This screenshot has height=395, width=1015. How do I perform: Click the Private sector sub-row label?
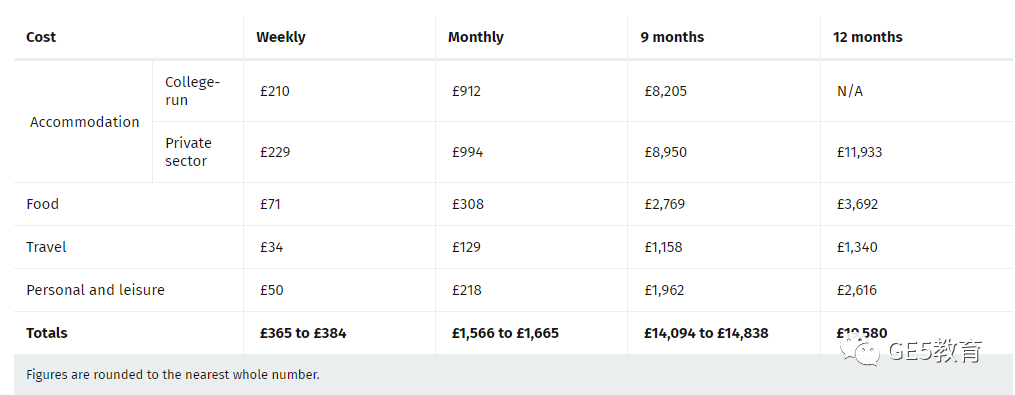pos(188,152)
